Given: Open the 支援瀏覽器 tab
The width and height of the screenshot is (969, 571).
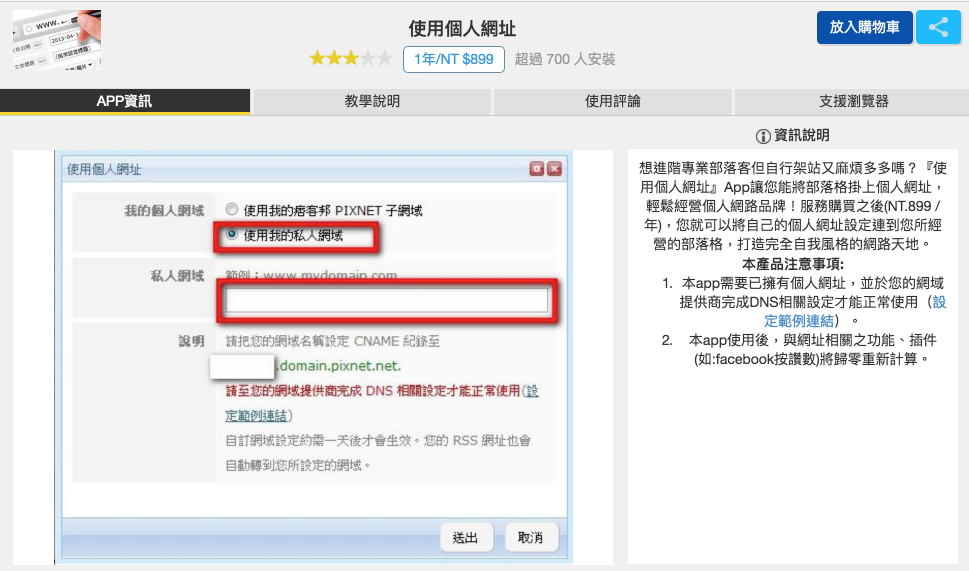Looking at the screenshot, I should (853, 101).
